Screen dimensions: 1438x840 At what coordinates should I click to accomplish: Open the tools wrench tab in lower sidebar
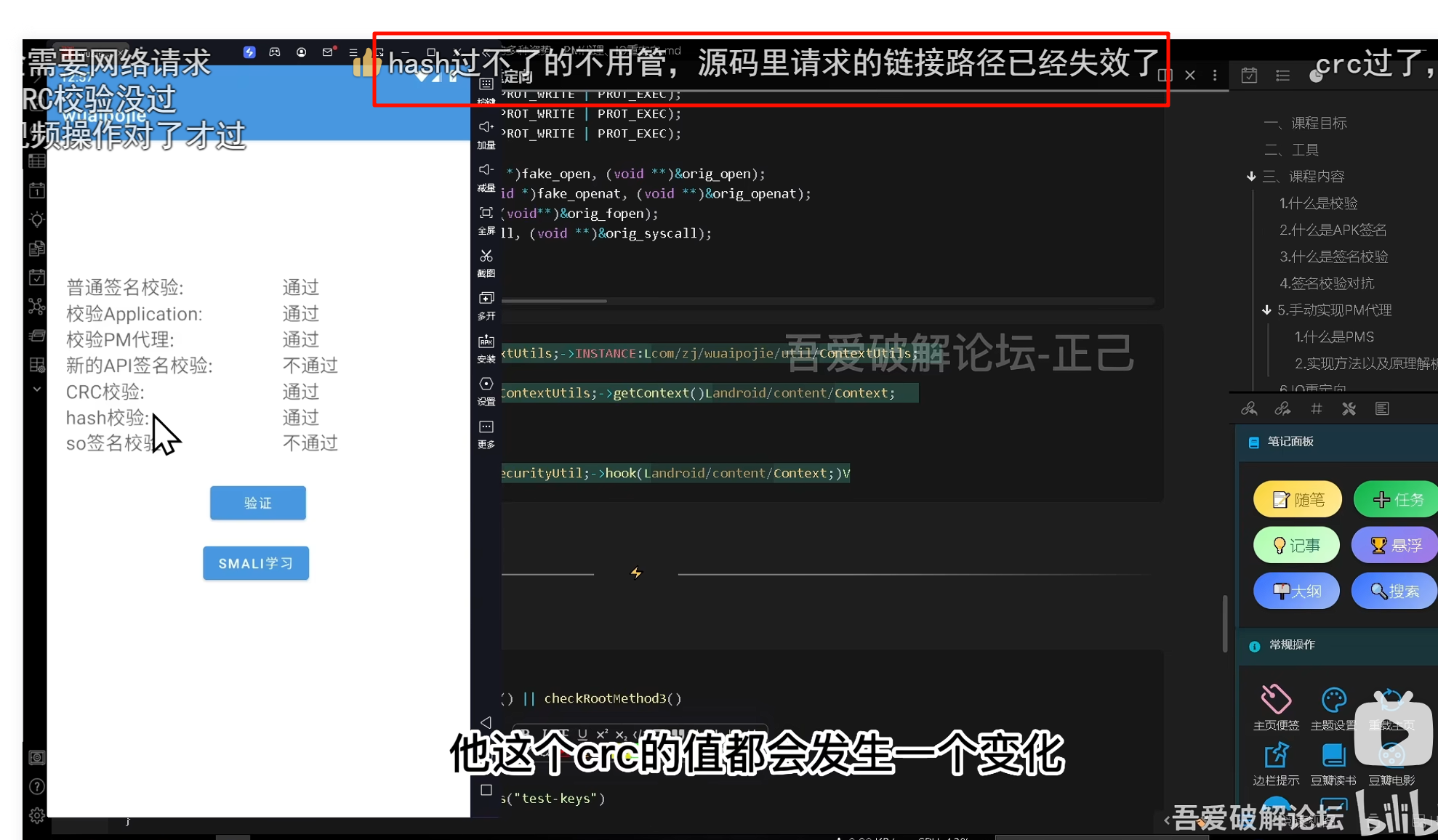1349,409
